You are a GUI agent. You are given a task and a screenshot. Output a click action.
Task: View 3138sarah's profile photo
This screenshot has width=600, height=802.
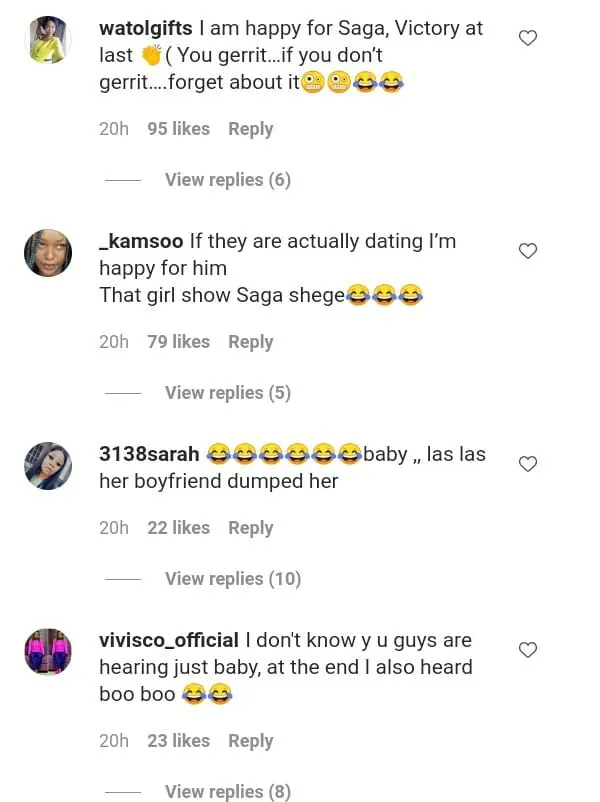[48, 466]
